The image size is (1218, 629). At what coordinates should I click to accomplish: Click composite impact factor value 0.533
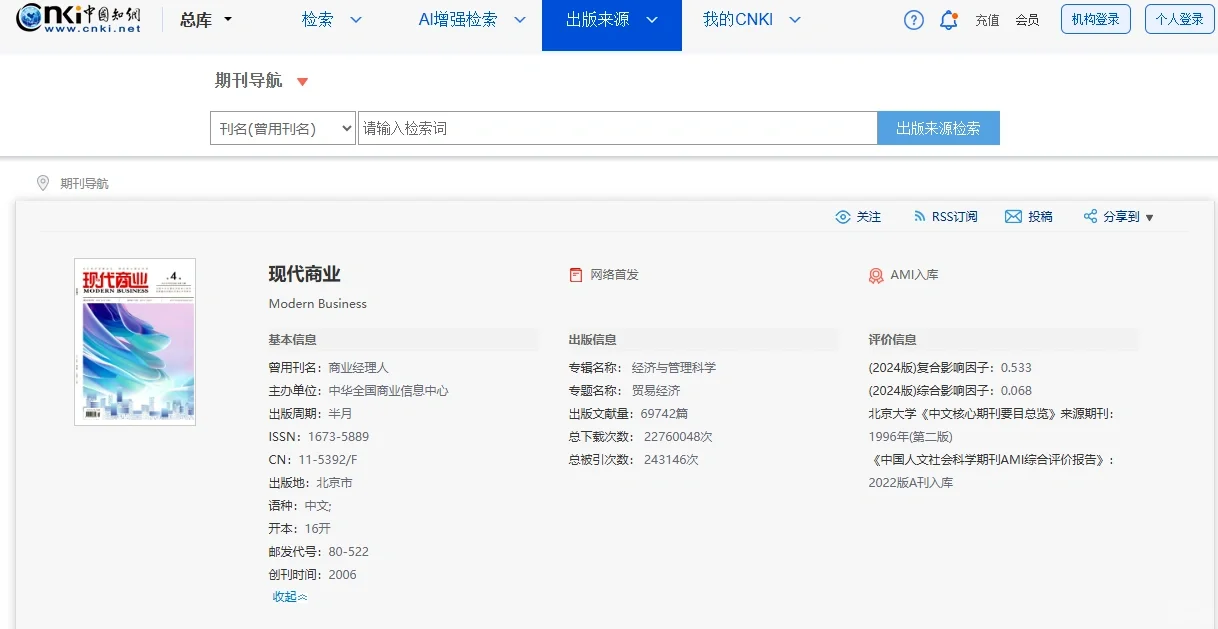(1016, 368)
